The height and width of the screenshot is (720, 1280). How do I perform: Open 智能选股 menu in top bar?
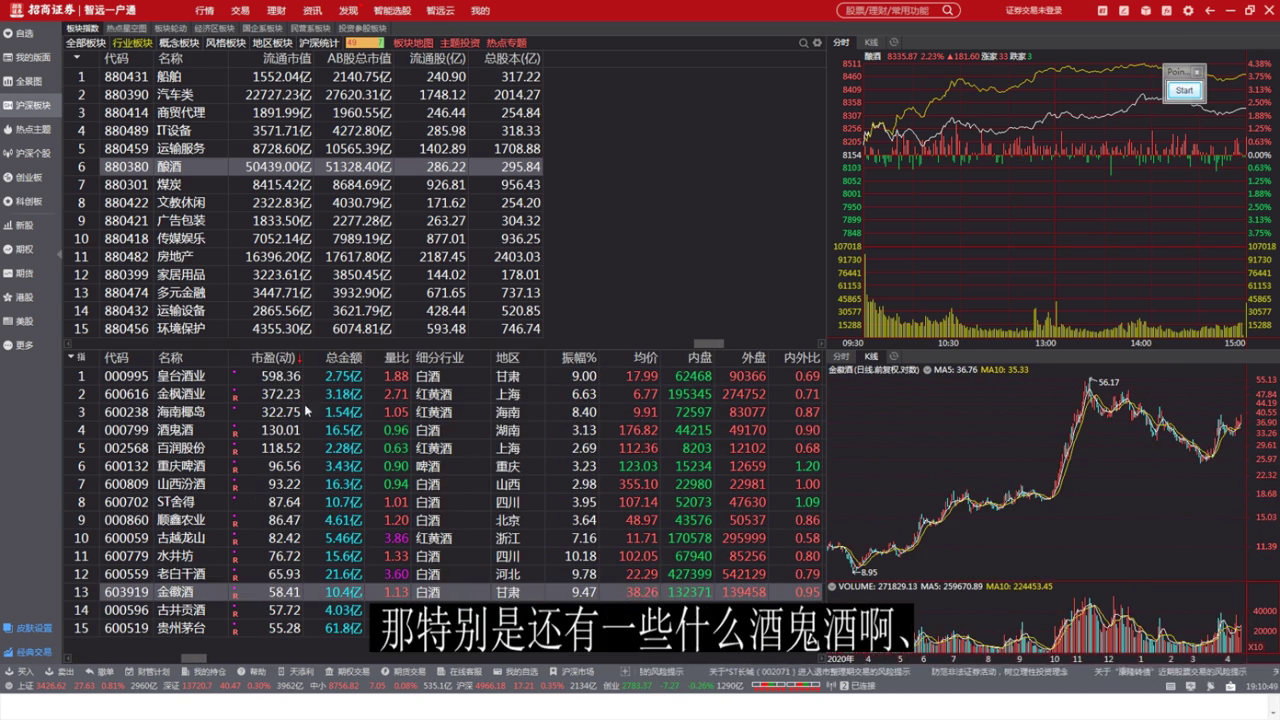click(392, 10)
